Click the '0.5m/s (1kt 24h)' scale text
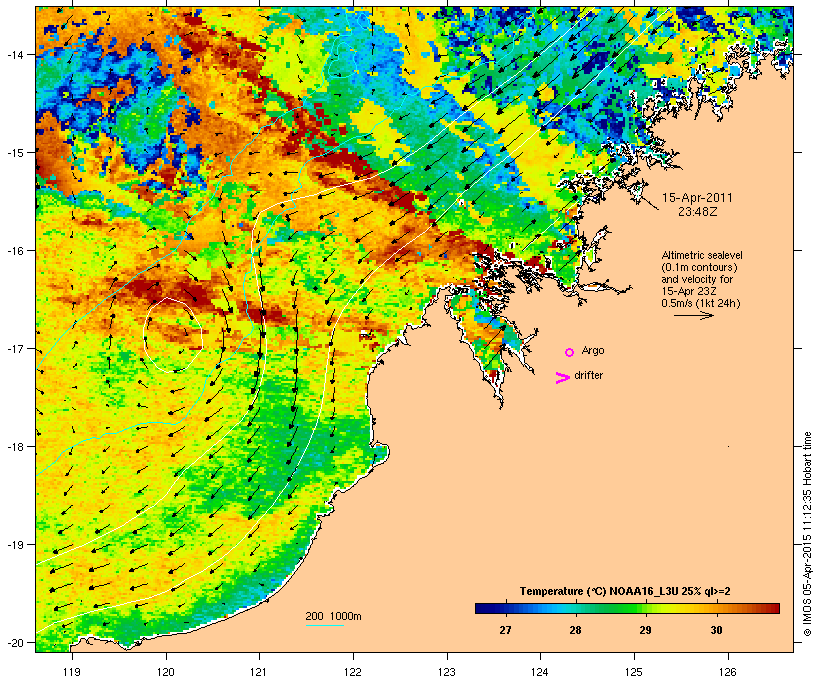This screenshot has width=820, height=680. (701, 303)
